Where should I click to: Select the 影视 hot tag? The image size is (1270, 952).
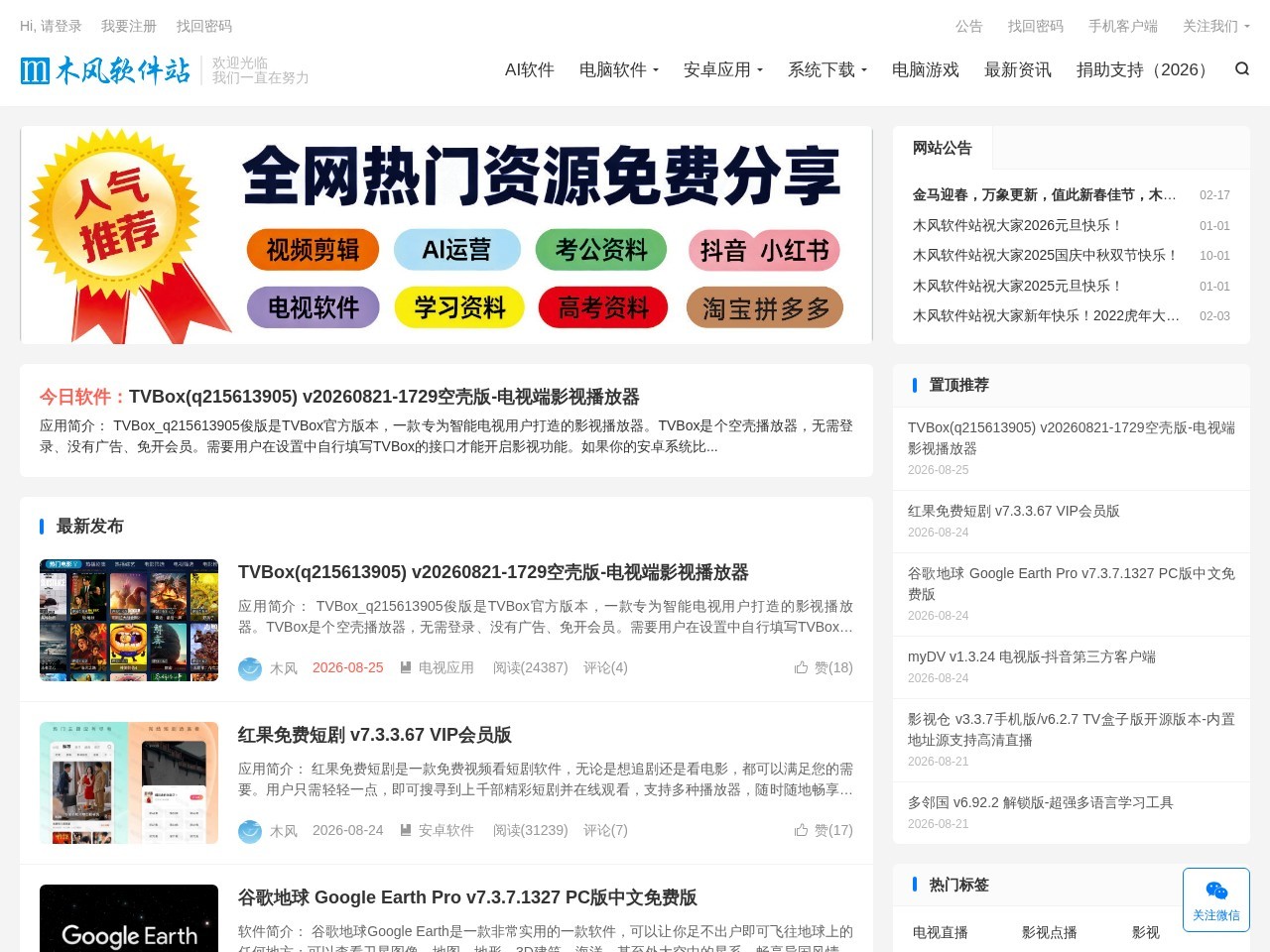pyautogui.click(x=1146, y=932)
